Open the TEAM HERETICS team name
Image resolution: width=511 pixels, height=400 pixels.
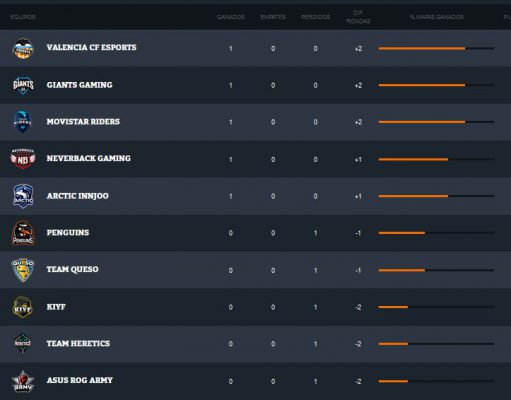point(78,343)
